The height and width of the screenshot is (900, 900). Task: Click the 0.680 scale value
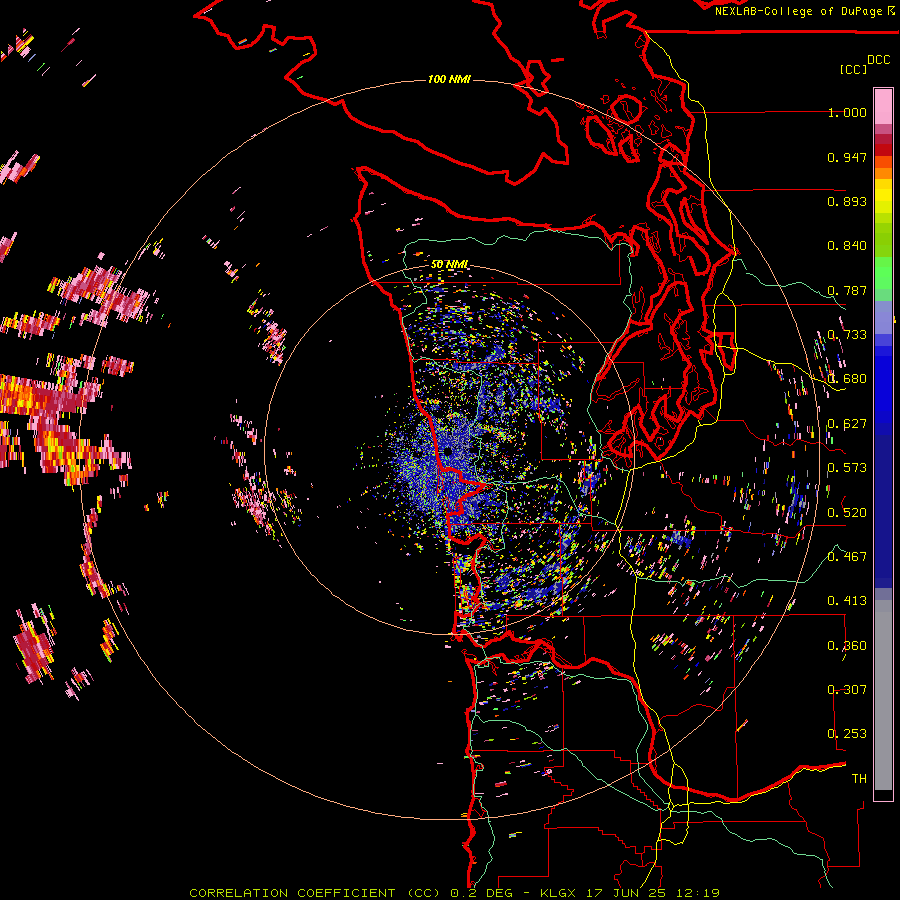tap(847, 379)
